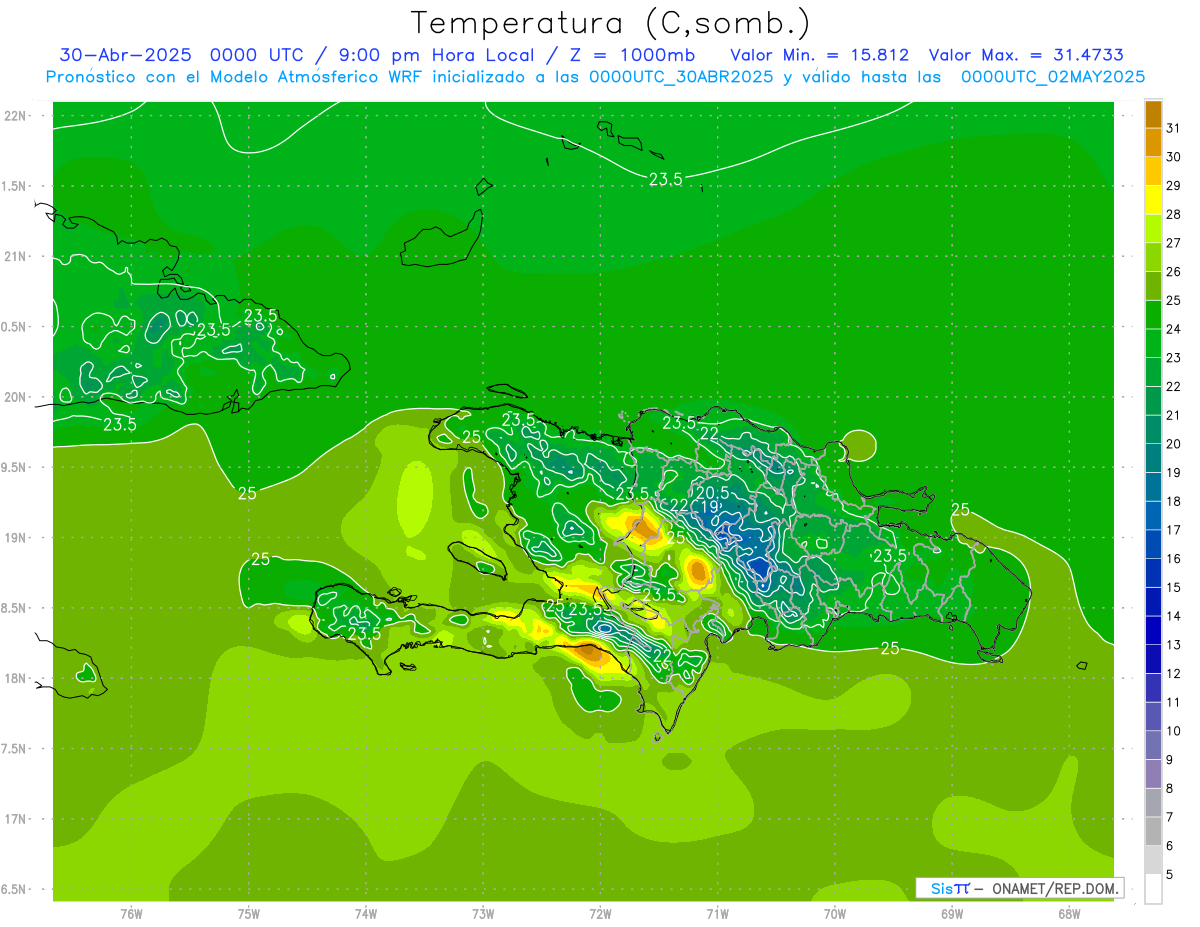This screenshot has width=1200, height=927.
Task: Click the 25 contour label off the eastern coast
Action: [960, 510]
